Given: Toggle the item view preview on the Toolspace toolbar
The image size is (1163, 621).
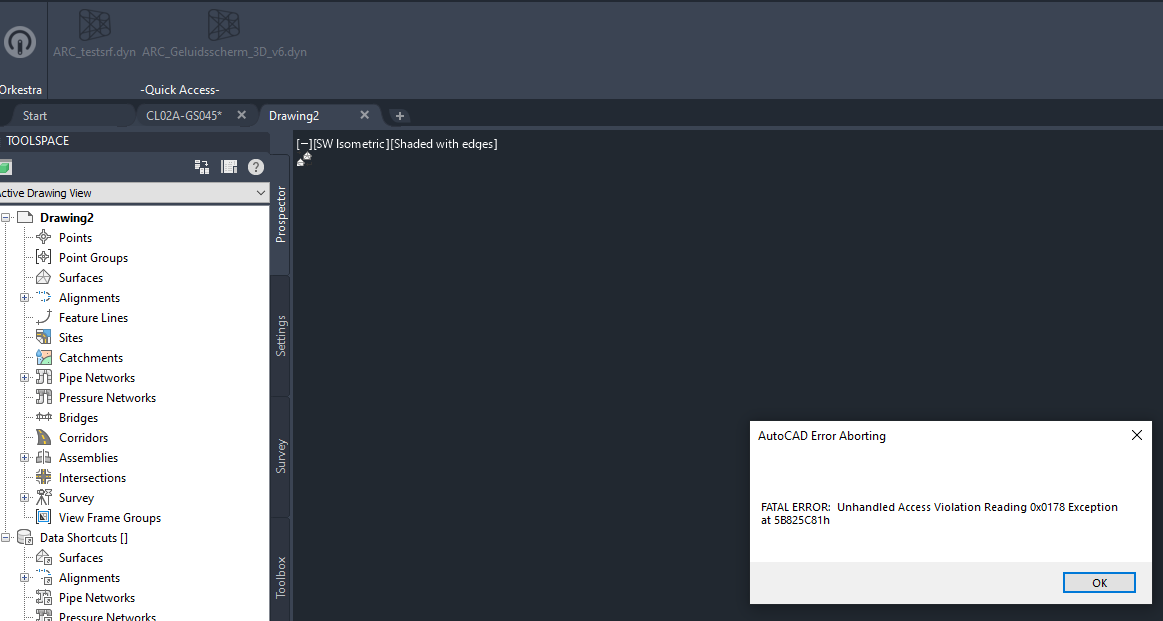Looking at the screenshot, I should tap(228, 167).
